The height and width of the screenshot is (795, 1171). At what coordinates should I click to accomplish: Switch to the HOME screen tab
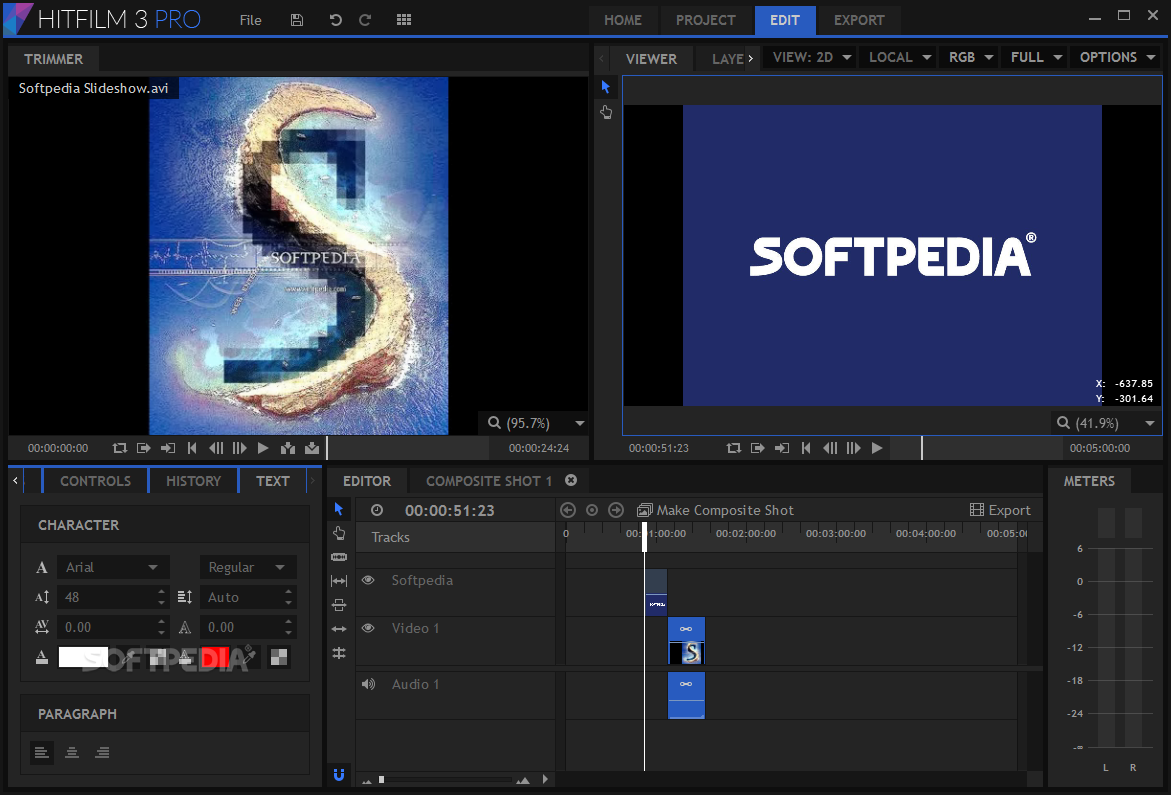click(623, 20)
